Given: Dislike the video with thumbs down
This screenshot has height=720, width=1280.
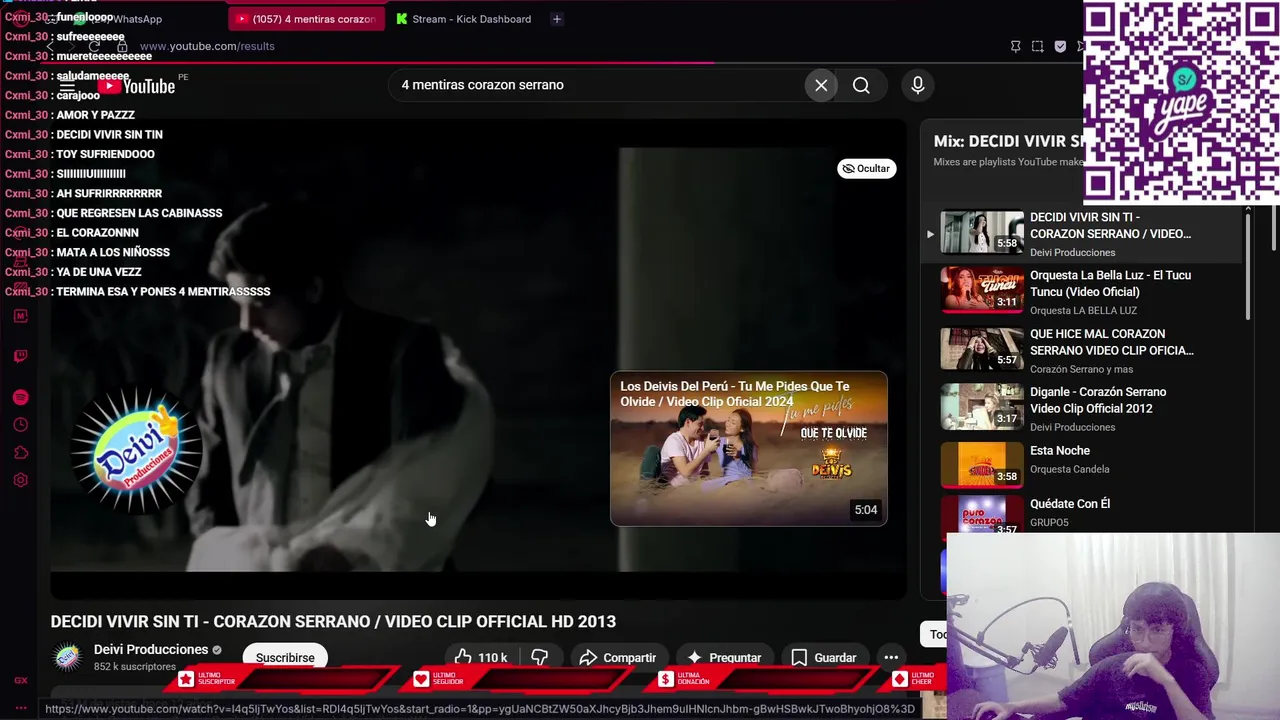Looking at the screenshot, I should 540,657.
